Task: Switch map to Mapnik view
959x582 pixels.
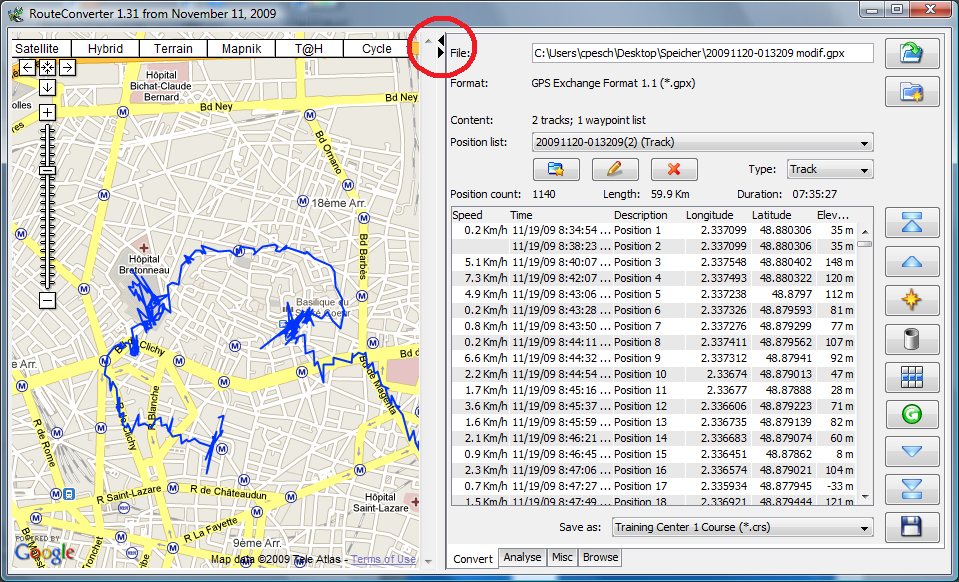Action: point(242,49)
